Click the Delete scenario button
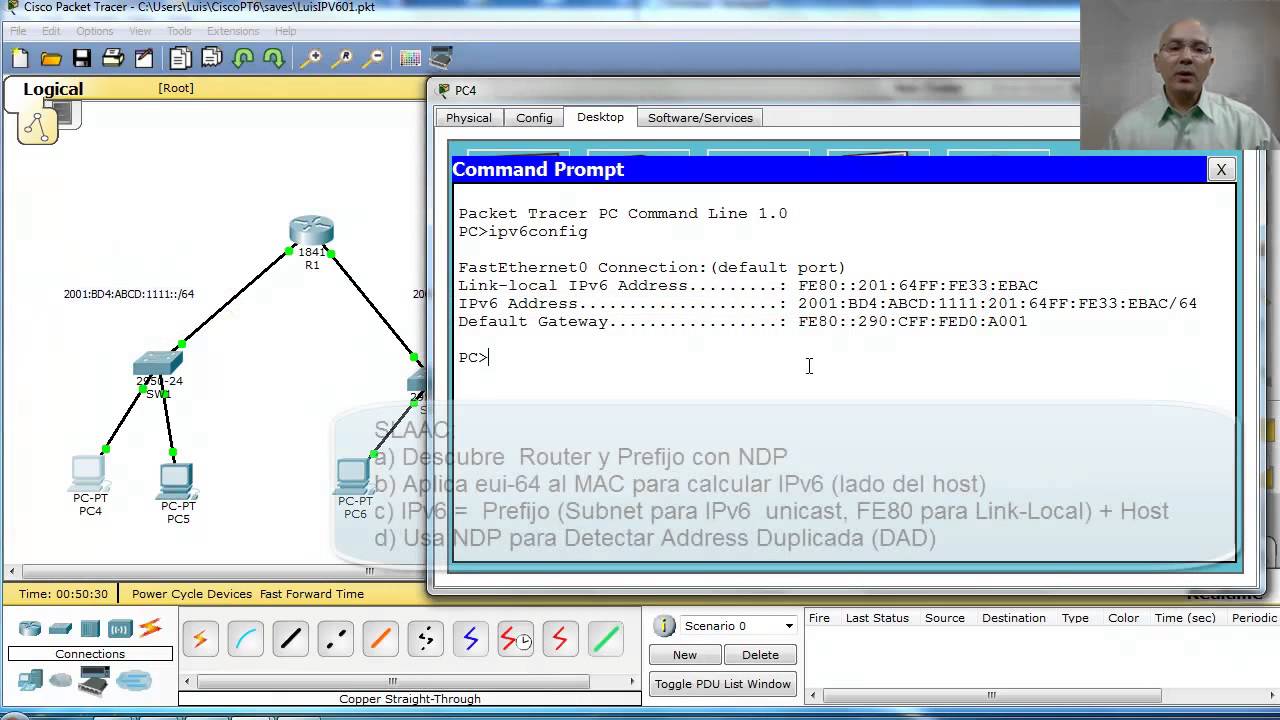Viewport: 1280px width, 720px height. [x=760, y=655]
